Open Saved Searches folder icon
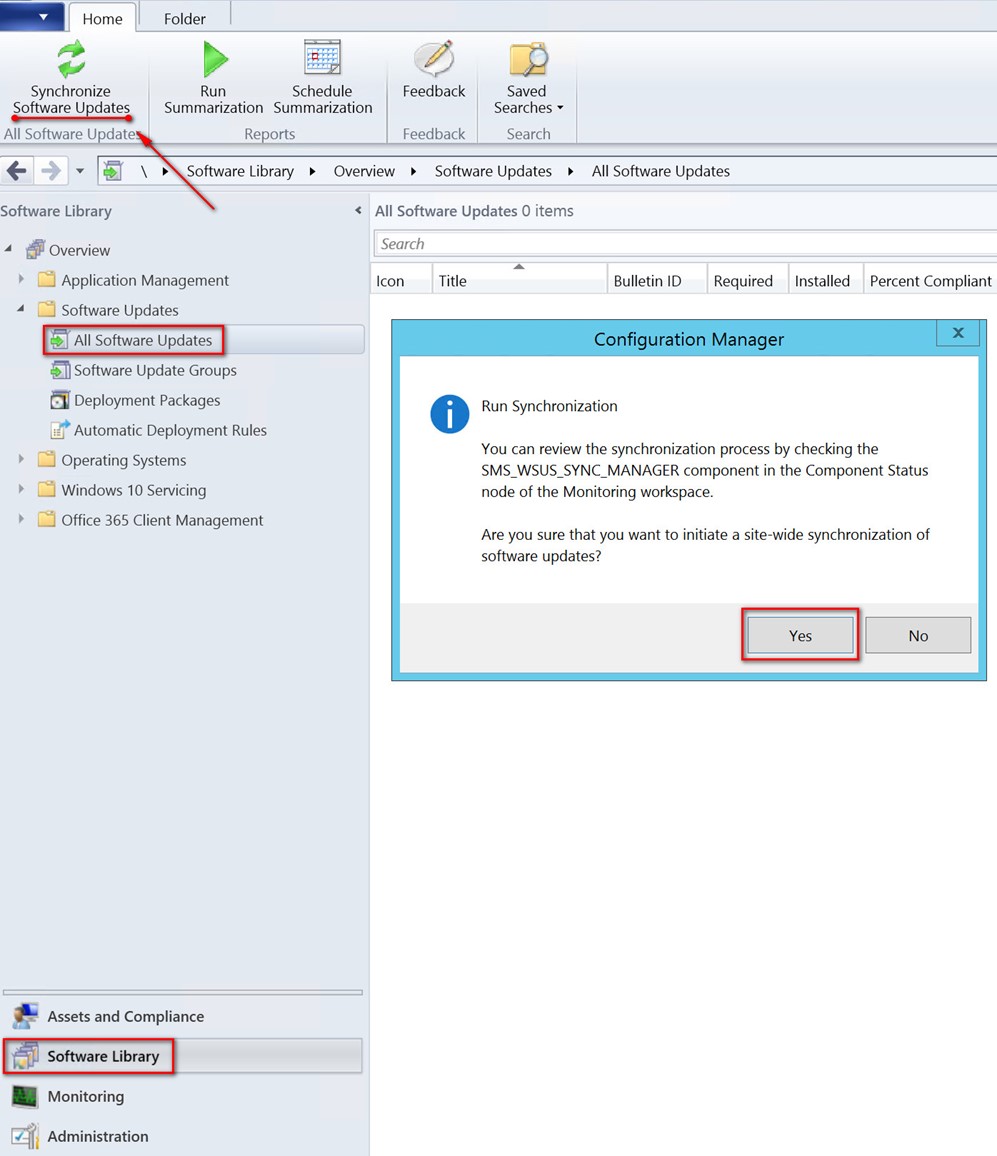This screenshot has height=1156, width=997. click(528, 59)
